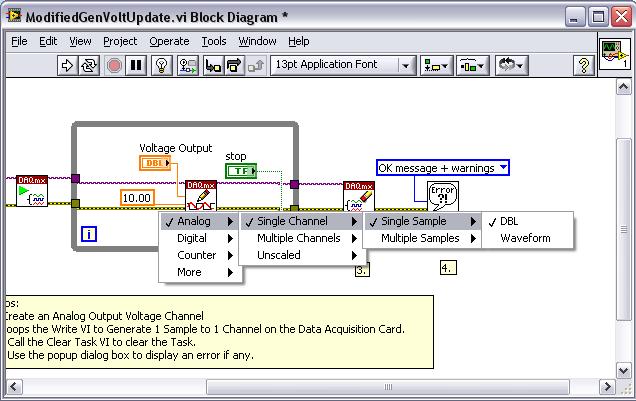Viewport: 636px width, 401px height.
Task: Click the stop TF boolean terminal
Action: click(x=241, y=171)
